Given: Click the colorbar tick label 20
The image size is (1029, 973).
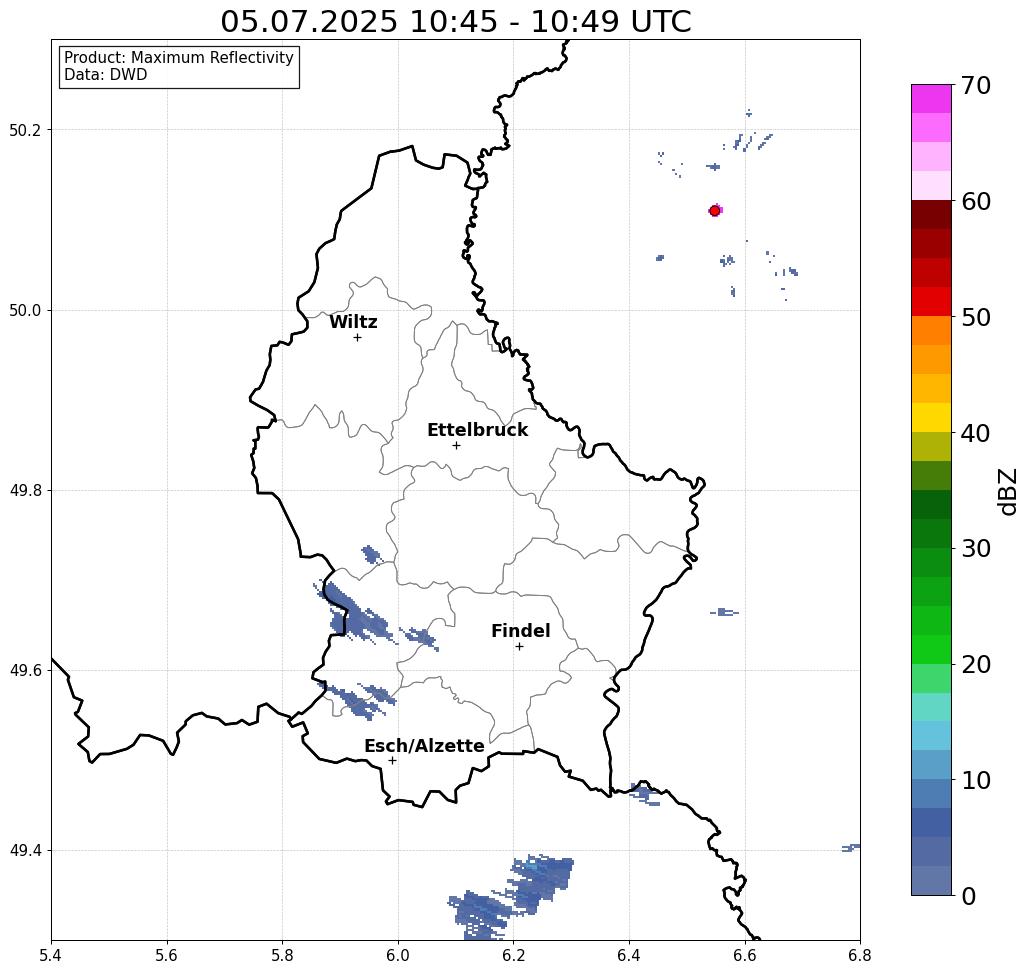Looking at the screenshot, I should [976, 664].
